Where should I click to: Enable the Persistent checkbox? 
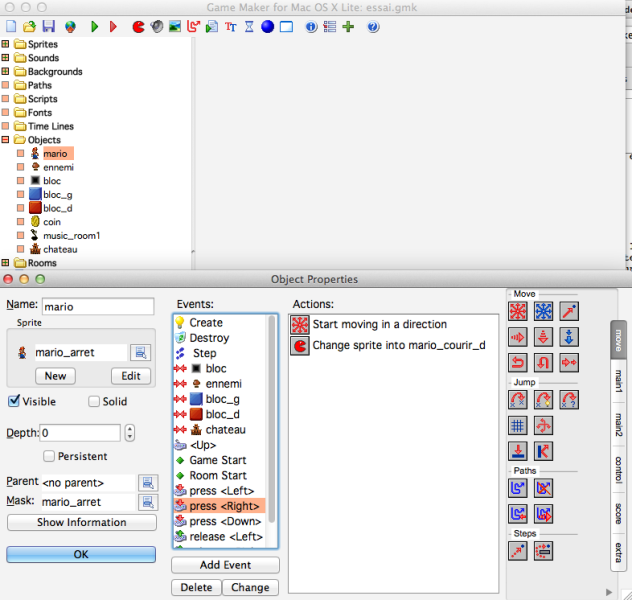click(x=49, y=456)
